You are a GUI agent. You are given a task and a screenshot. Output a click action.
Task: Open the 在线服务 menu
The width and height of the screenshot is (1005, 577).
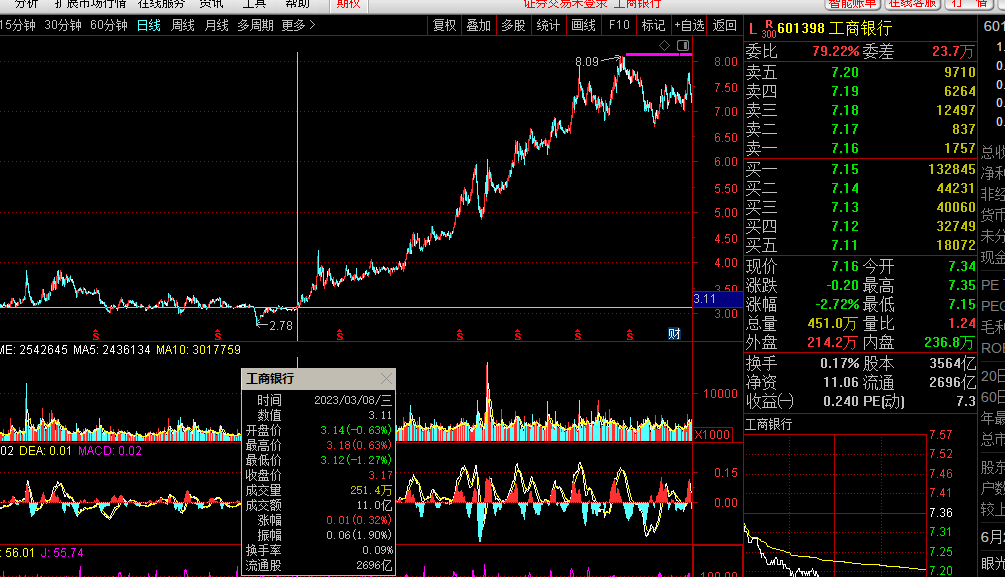[x=162, y=4]
